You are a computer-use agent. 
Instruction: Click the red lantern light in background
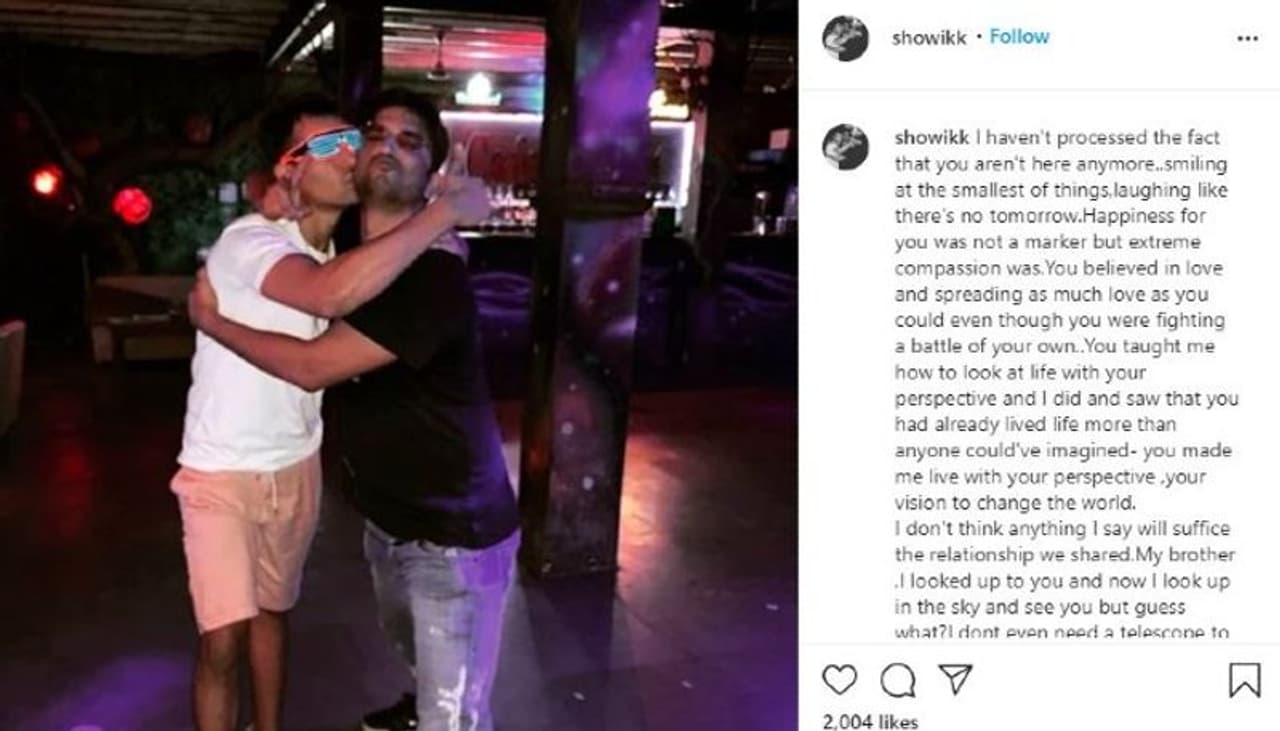(x=131, y=205)
